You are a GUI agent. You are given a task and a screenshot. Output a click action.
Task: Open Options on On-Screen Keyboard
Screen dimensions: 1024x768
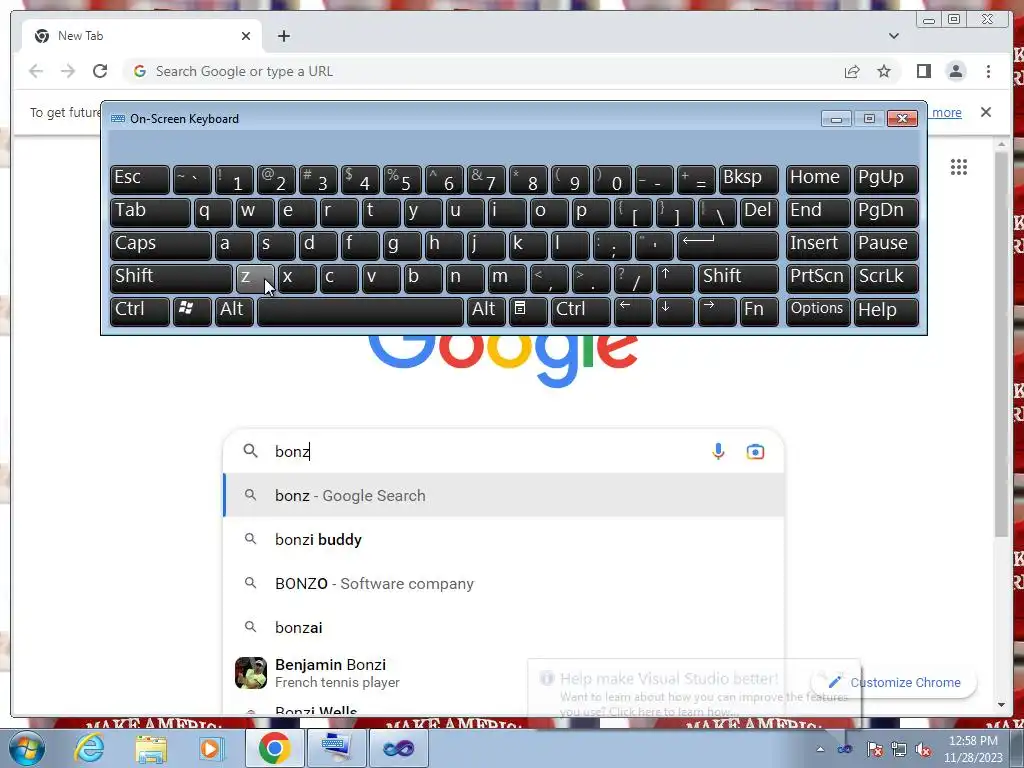pos(818,311)
